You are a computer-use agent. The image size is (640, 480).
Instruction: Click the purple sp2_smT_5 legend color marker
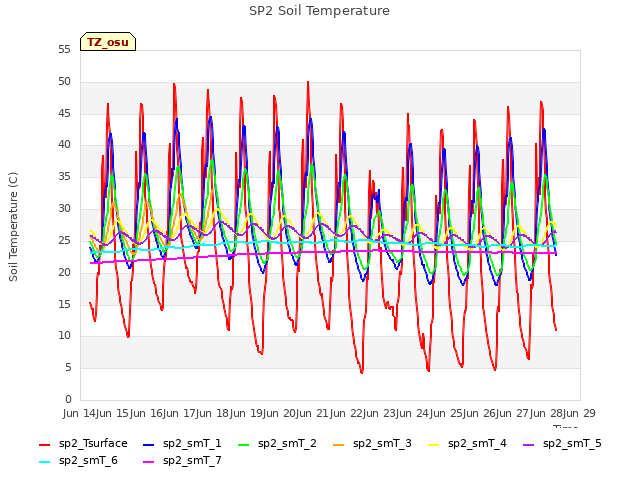pyautogui.click(x=529, y=444)
